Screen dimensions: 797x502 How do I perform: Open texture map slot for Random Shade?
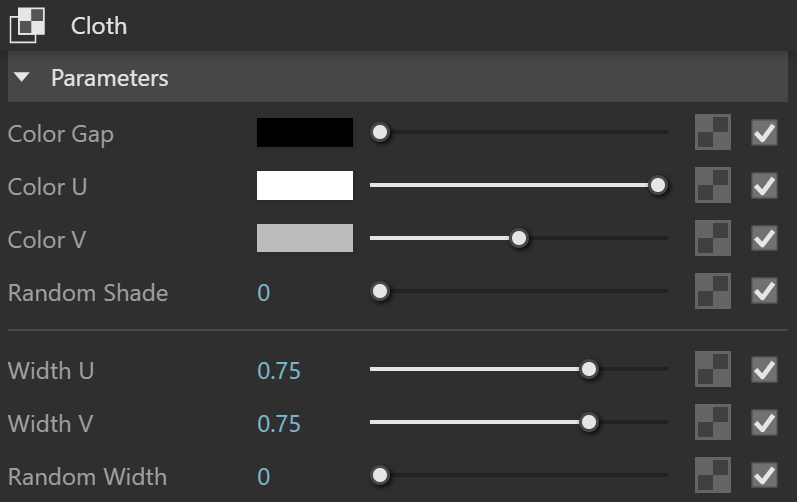(x=713, y=291)
